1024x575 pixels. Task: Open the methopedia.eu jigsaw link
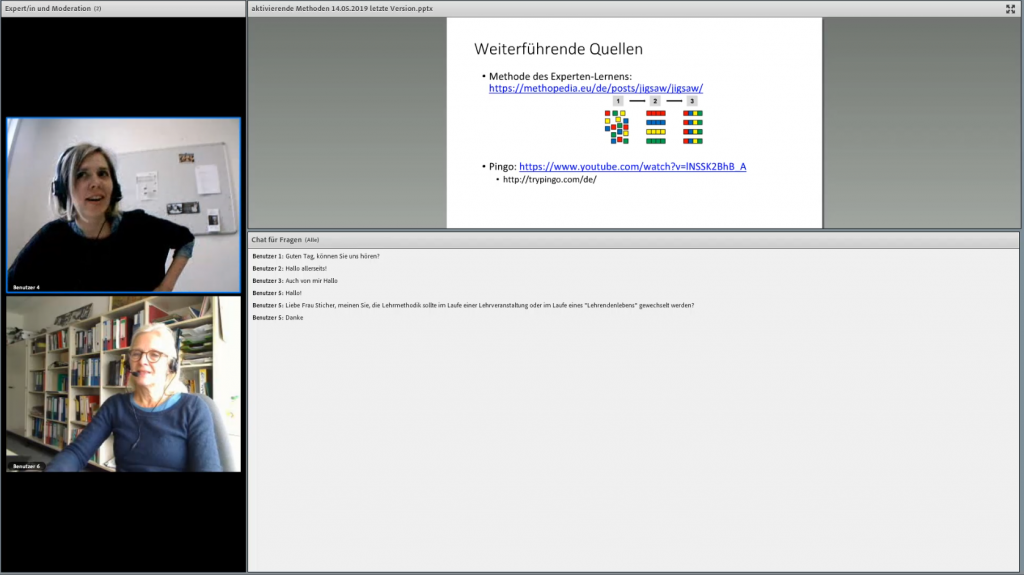click(596, 88)
